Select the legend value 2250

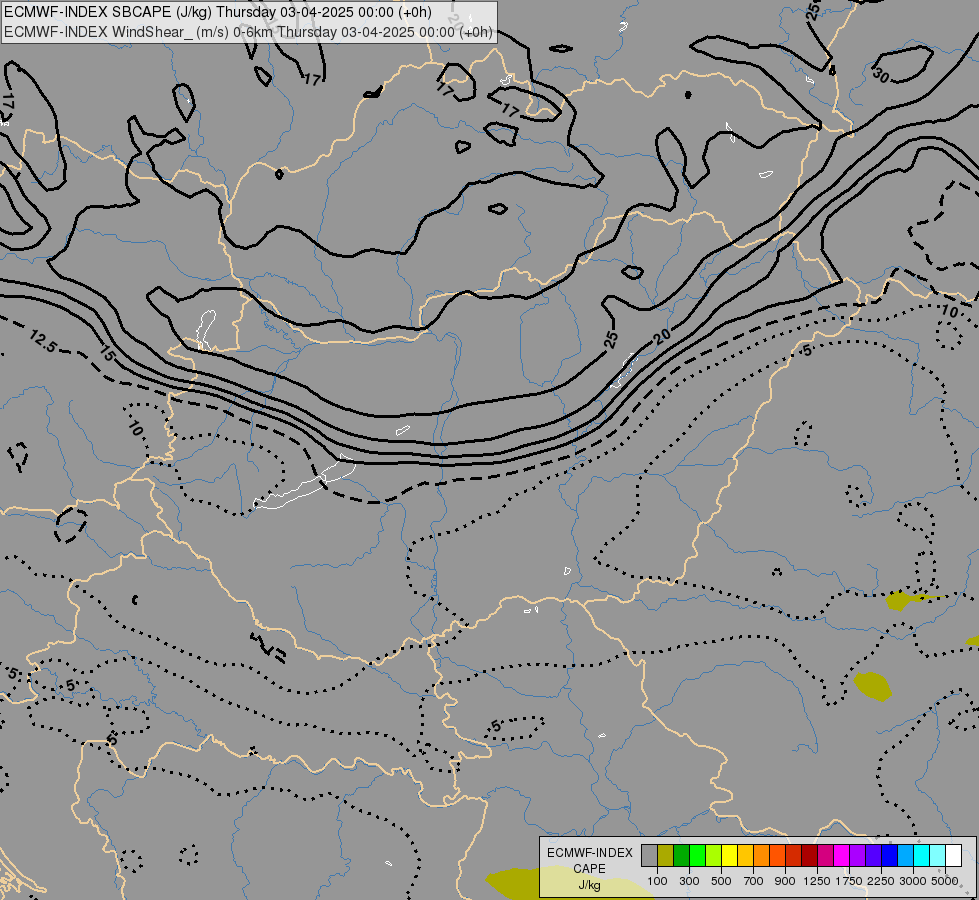(881, 881)
